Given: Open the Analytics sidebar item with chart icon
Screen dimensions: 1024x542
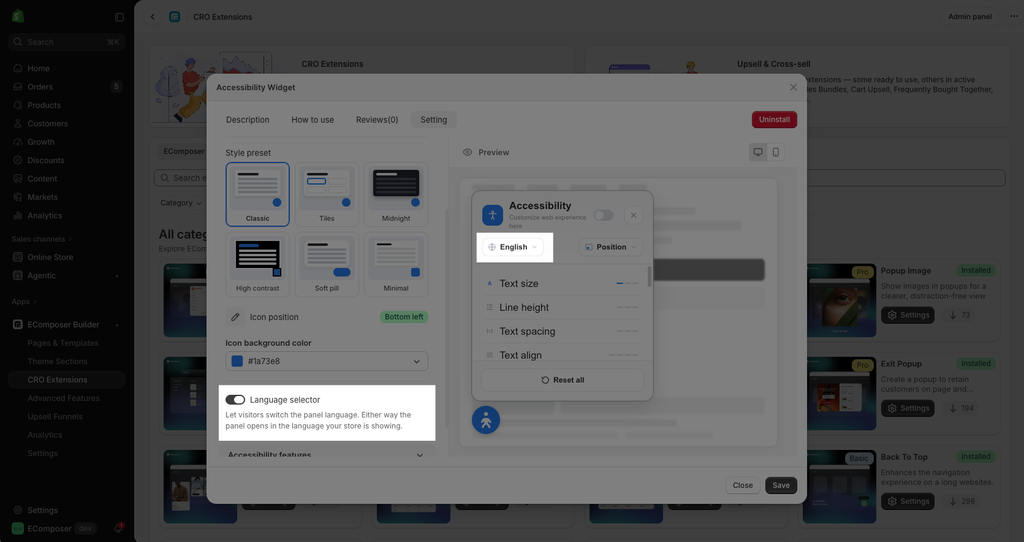Looking at the screenshot, I should click(44, 215).
